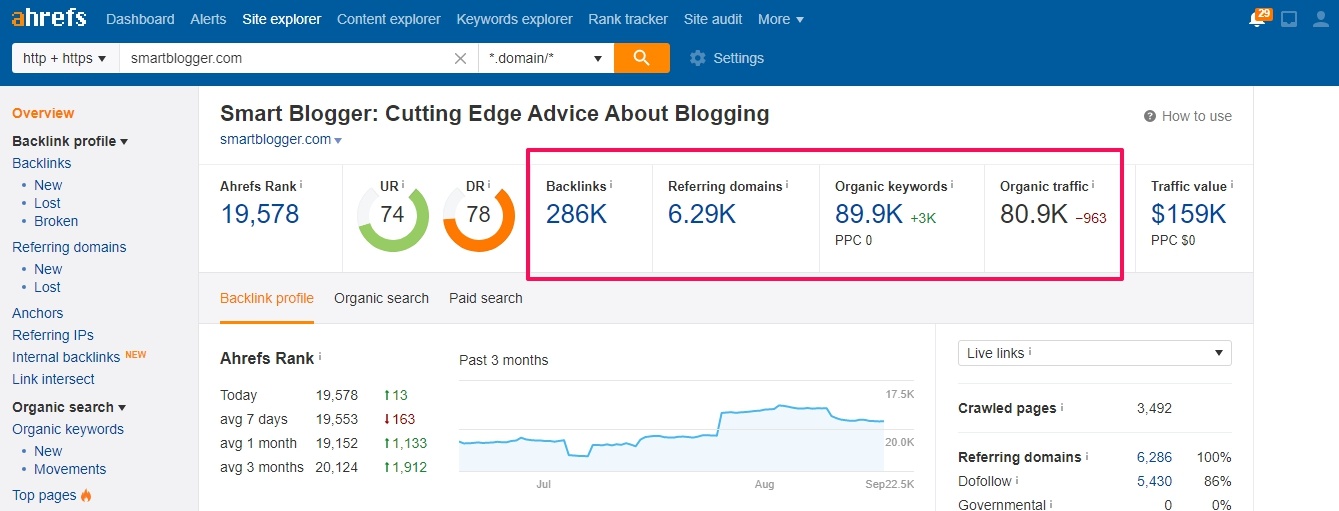
Task: Click the 89.9K organic keywords value
Action: pos(869,214)
